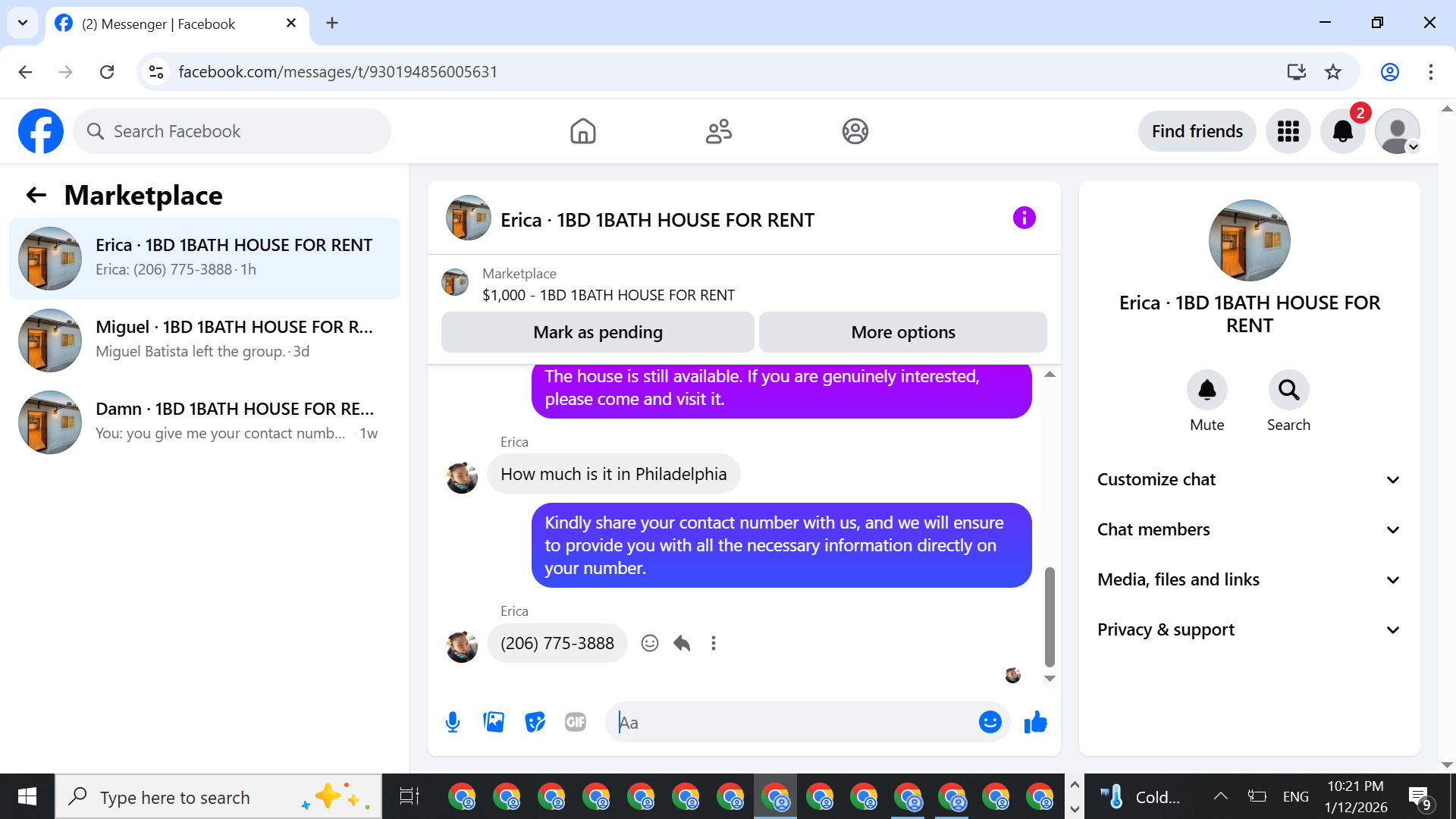
Task: Click the Mark as pending button
Action: [x=598, y=332]
